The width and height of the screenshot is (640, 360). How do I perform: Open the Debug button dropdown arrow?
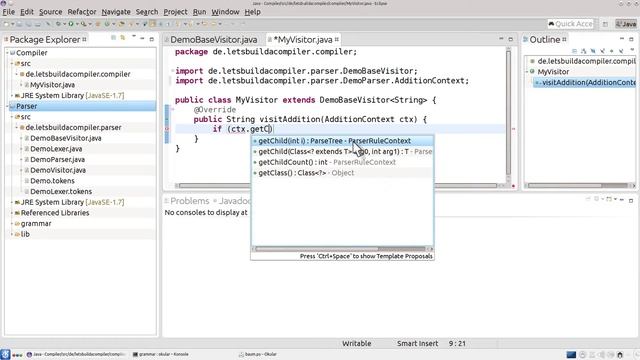(x=64, y=24)
